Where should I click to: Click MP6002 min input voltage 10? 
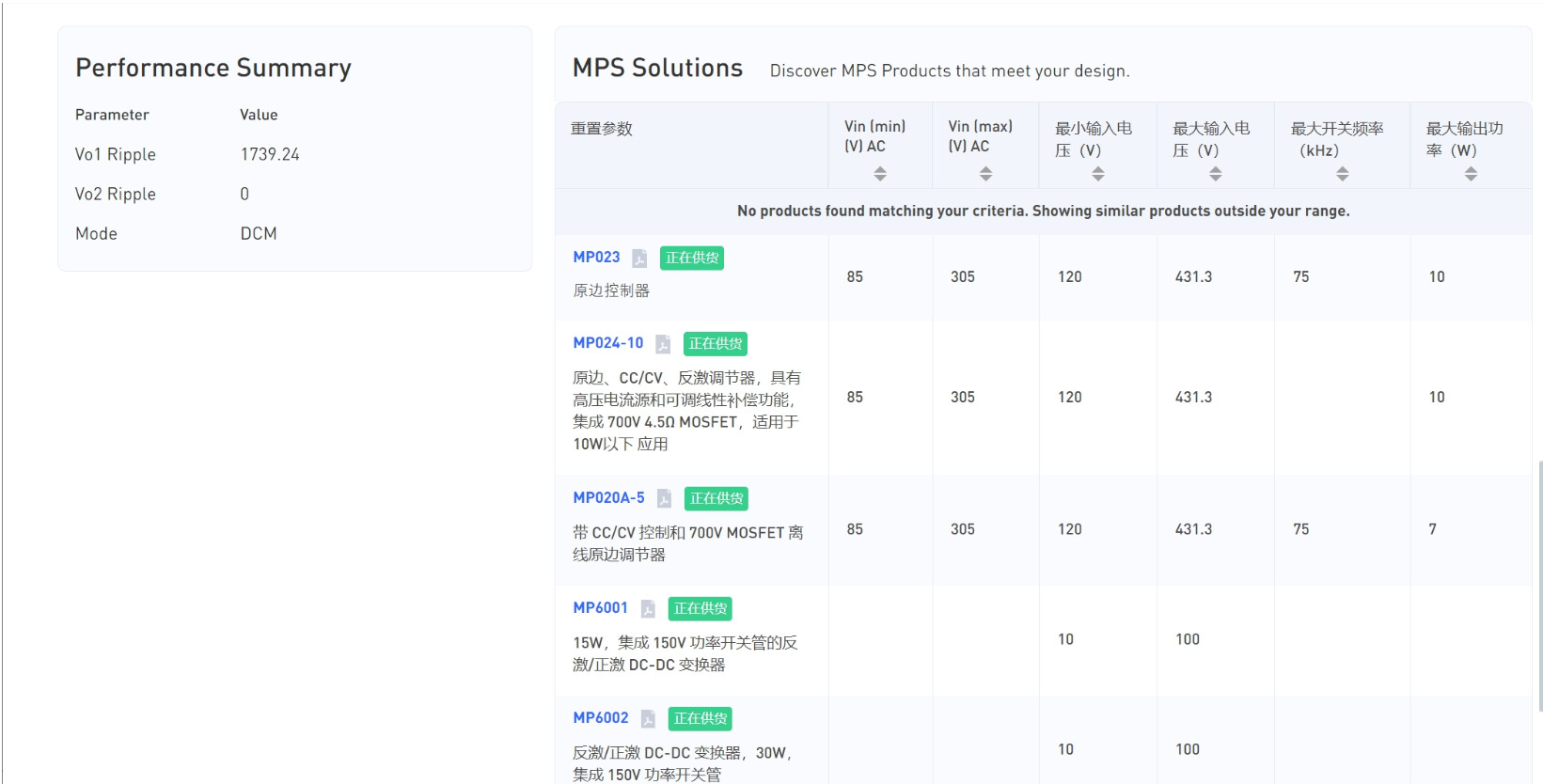pos(1065,749)
